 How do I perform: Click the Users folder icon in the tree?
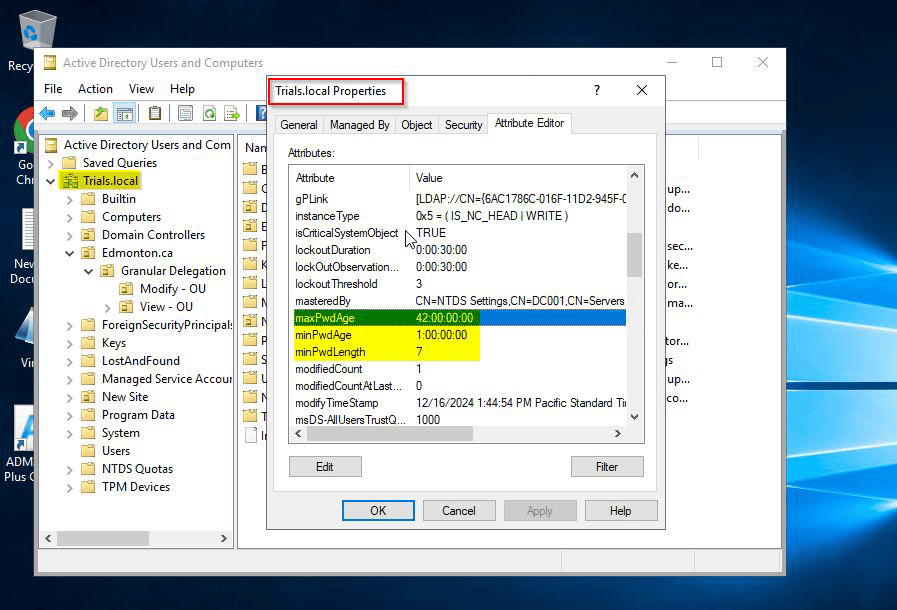(88, 451)
